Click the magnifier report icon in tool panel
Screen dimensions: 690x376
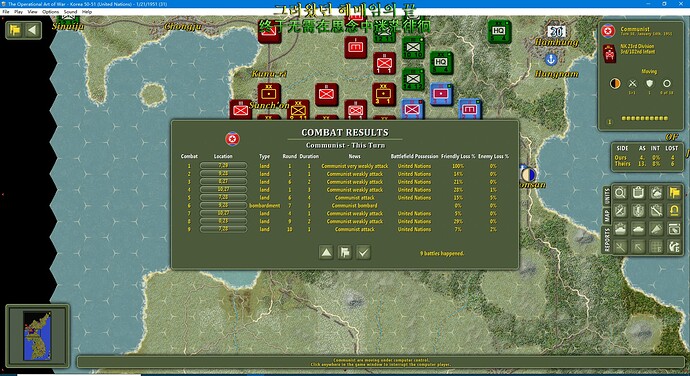(620, 193)
